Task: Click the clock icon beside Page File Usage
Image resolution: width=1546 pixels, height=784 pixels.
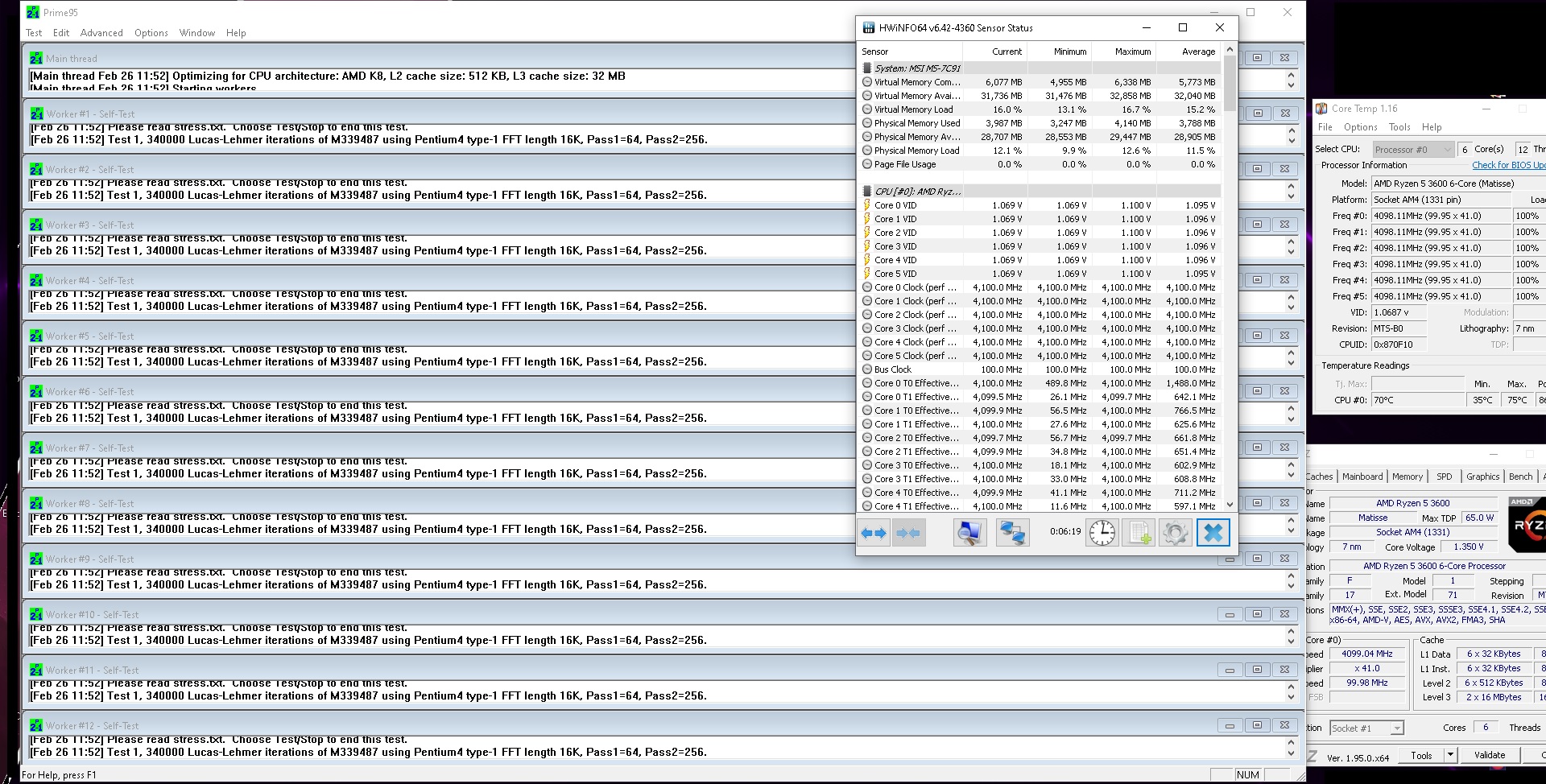Action: 867,164
